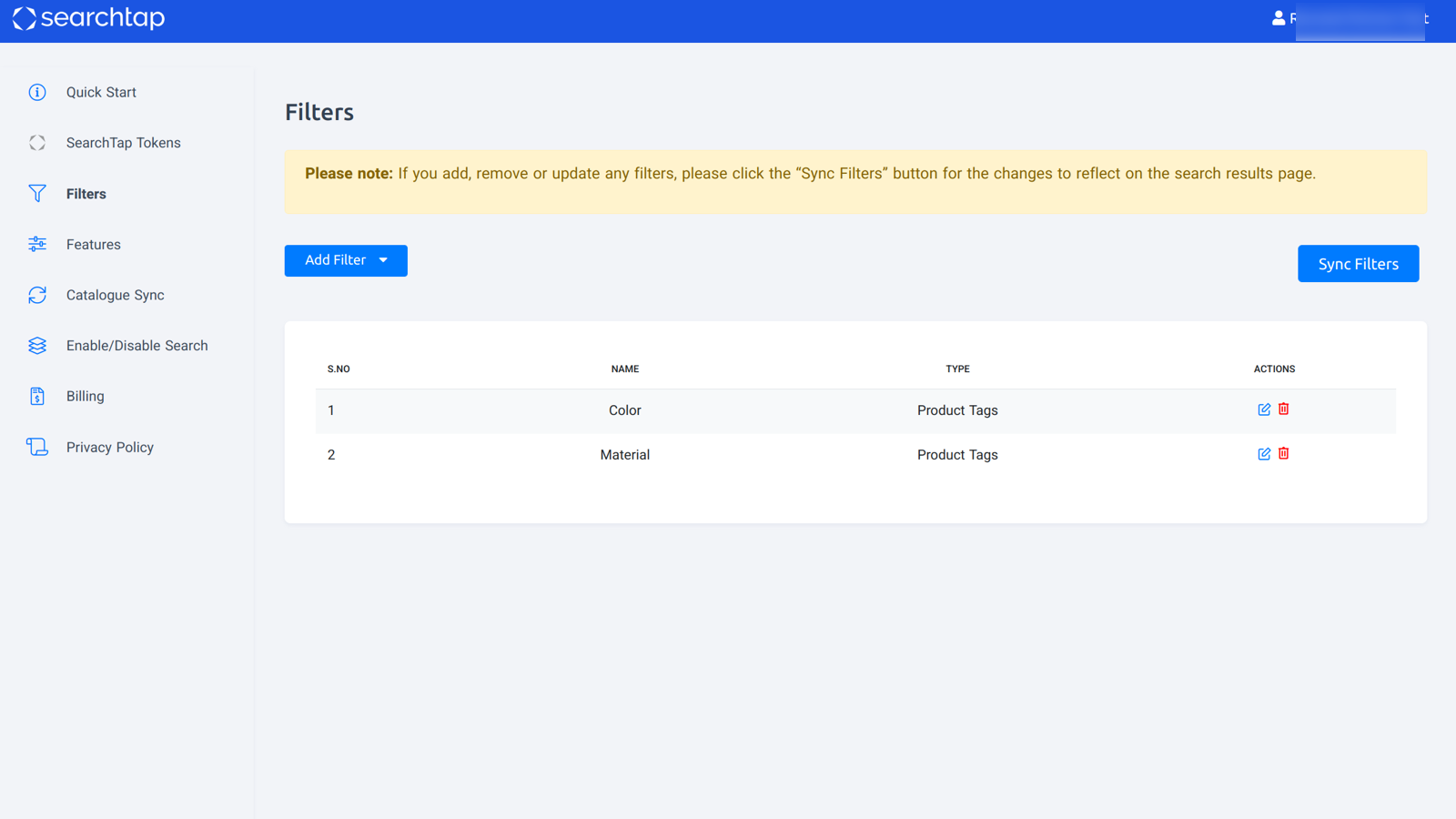Edit the Material filter
The image size is (1456, 819).
click(1264, 454)
